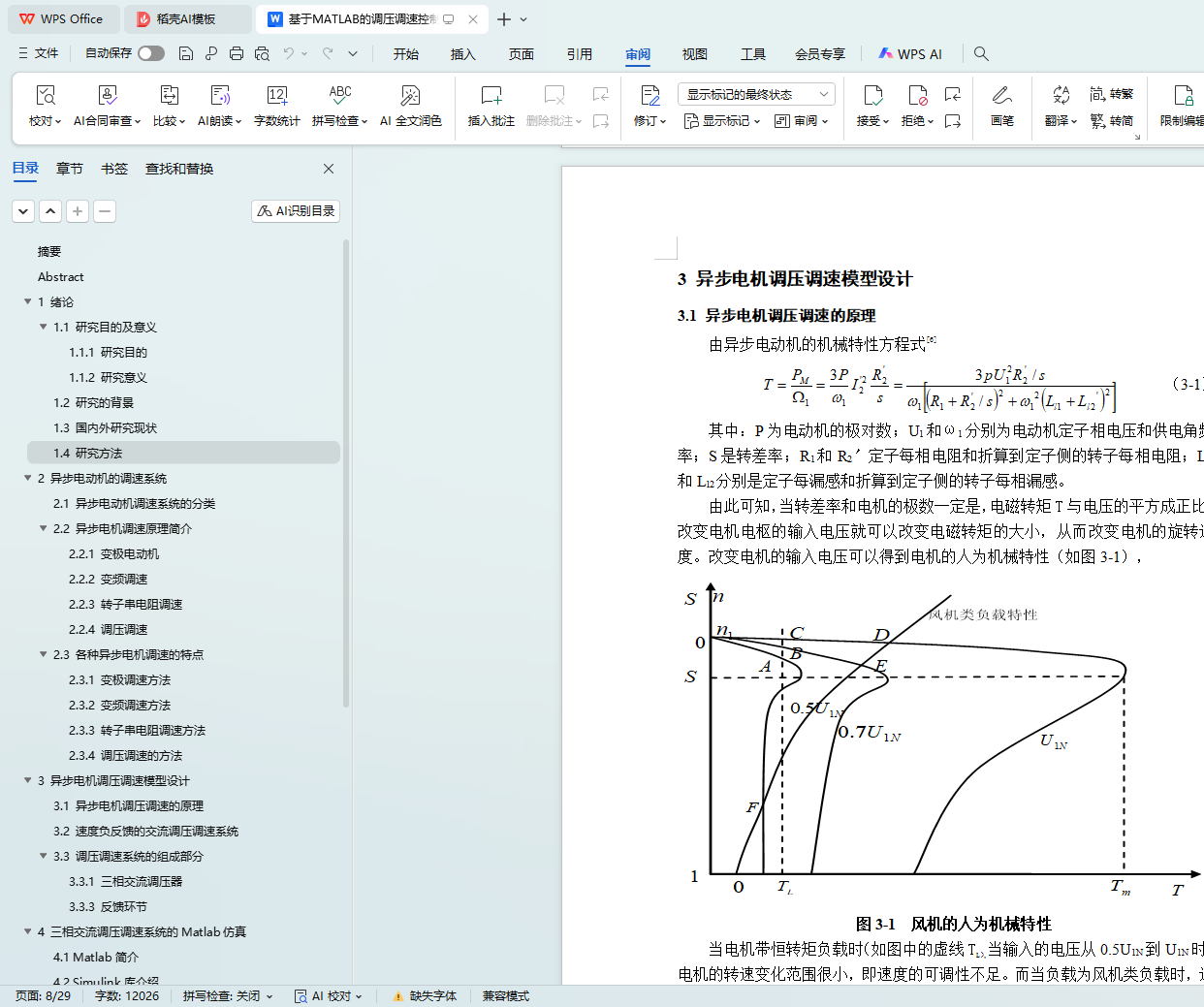
Task: Close the navigation pane
Action: [329, 169]
